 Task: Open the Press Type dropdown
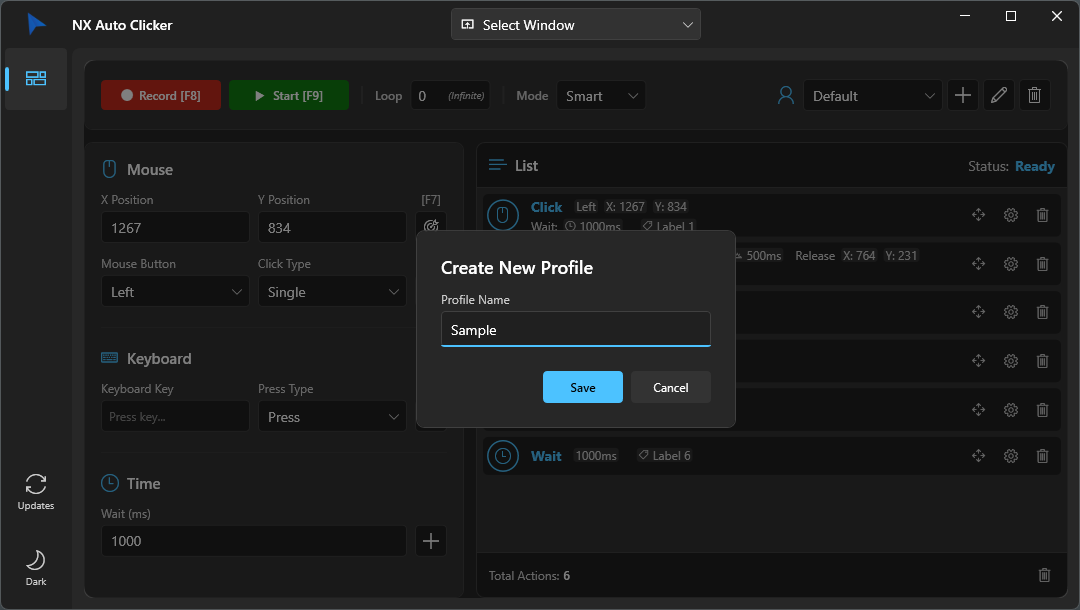pos(332,417)
